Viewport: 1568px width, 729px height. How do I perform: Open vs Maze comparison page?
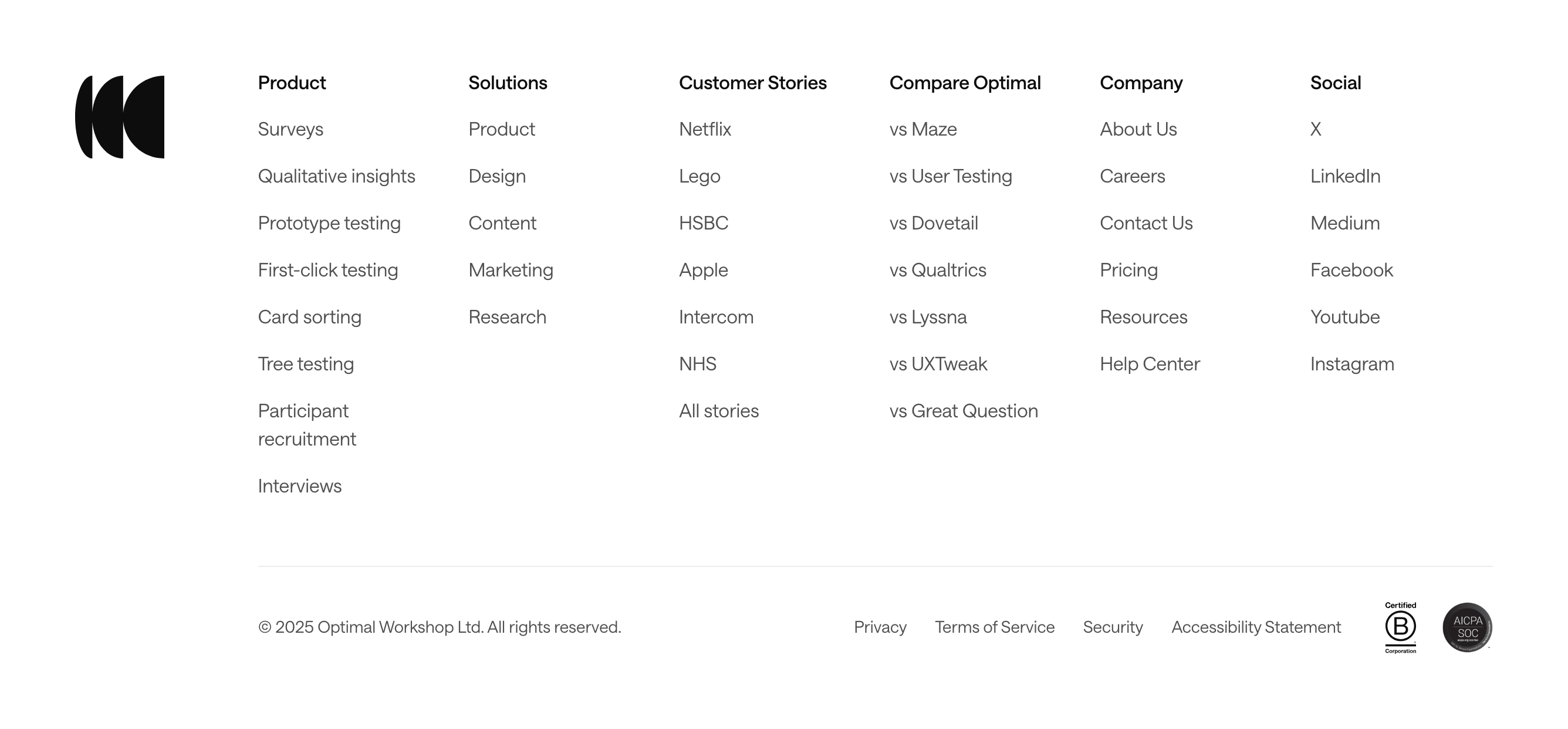922,129
